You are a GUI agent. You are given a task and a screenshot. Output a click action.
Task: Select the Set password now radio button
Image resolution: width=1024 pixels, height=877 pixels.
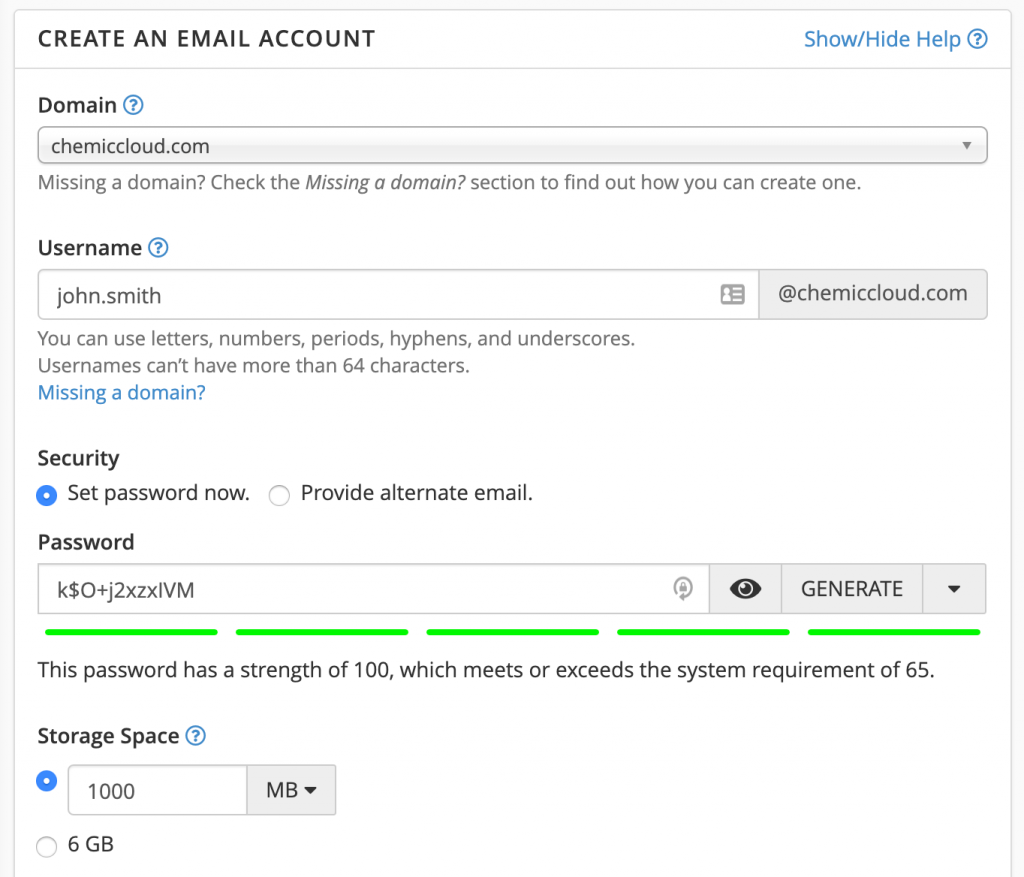[46, 494]
